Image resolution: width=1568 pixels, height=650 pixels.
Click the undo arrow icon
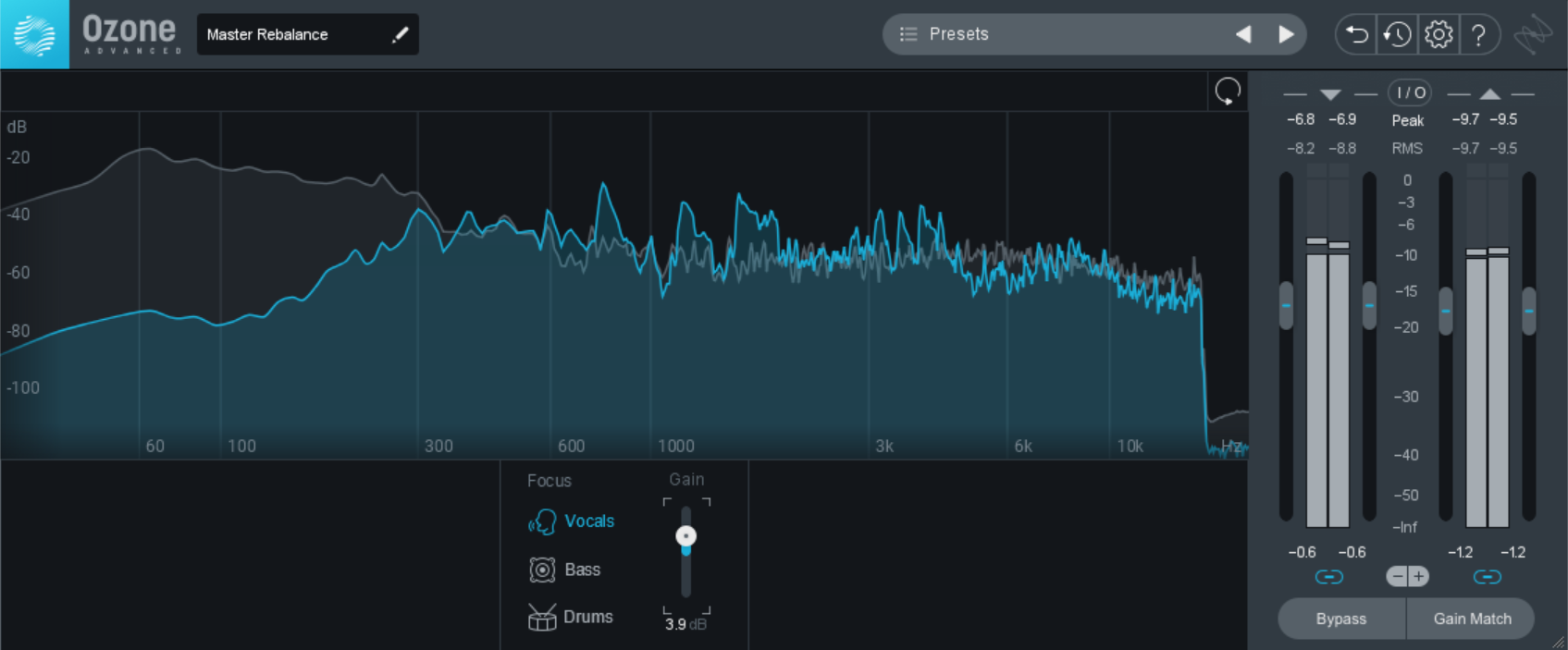pyautogui.click(x=1356, y=35)
